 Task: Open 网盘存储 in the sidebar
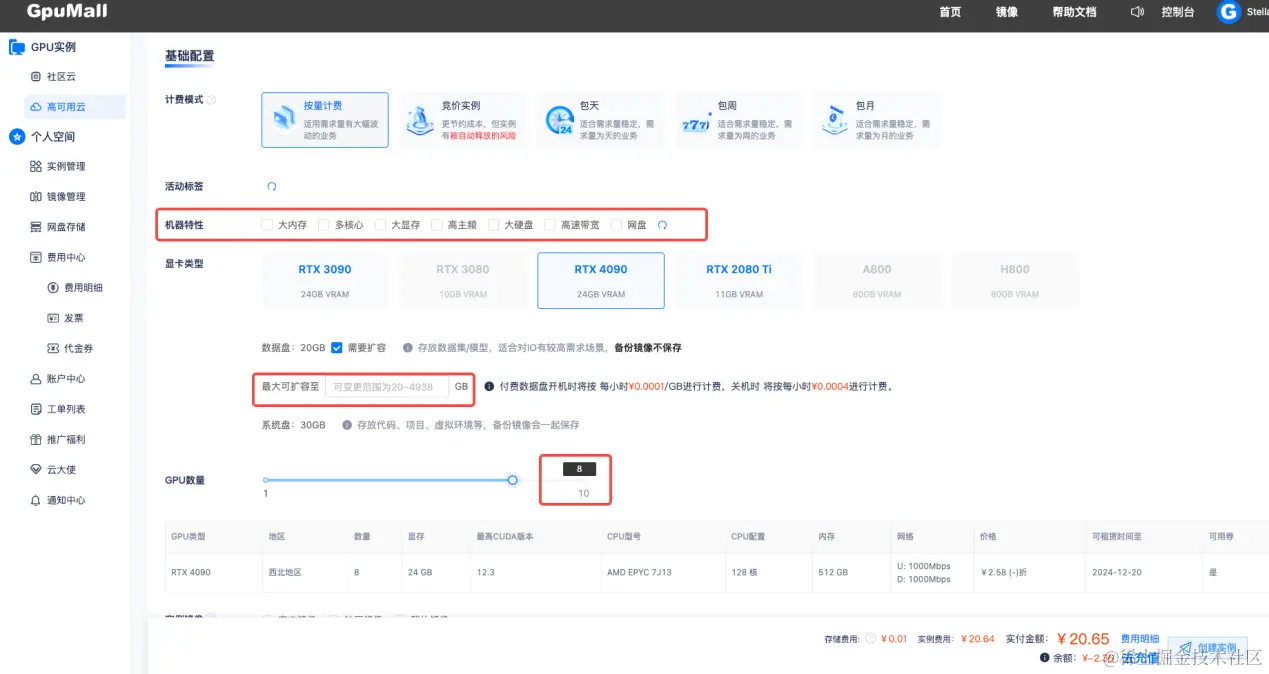[58, 226]
